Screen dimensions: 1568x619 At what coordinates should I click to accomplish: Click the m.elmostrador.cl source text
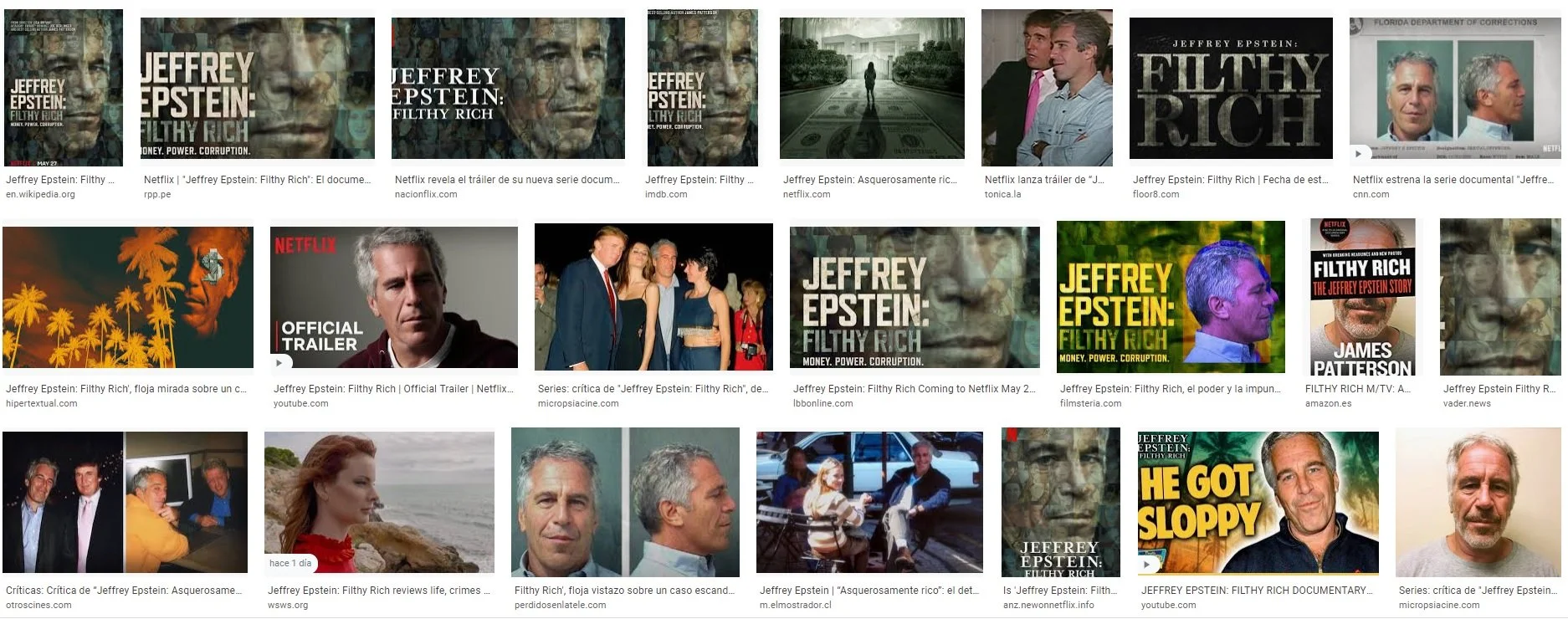click(x=796, y=605)
